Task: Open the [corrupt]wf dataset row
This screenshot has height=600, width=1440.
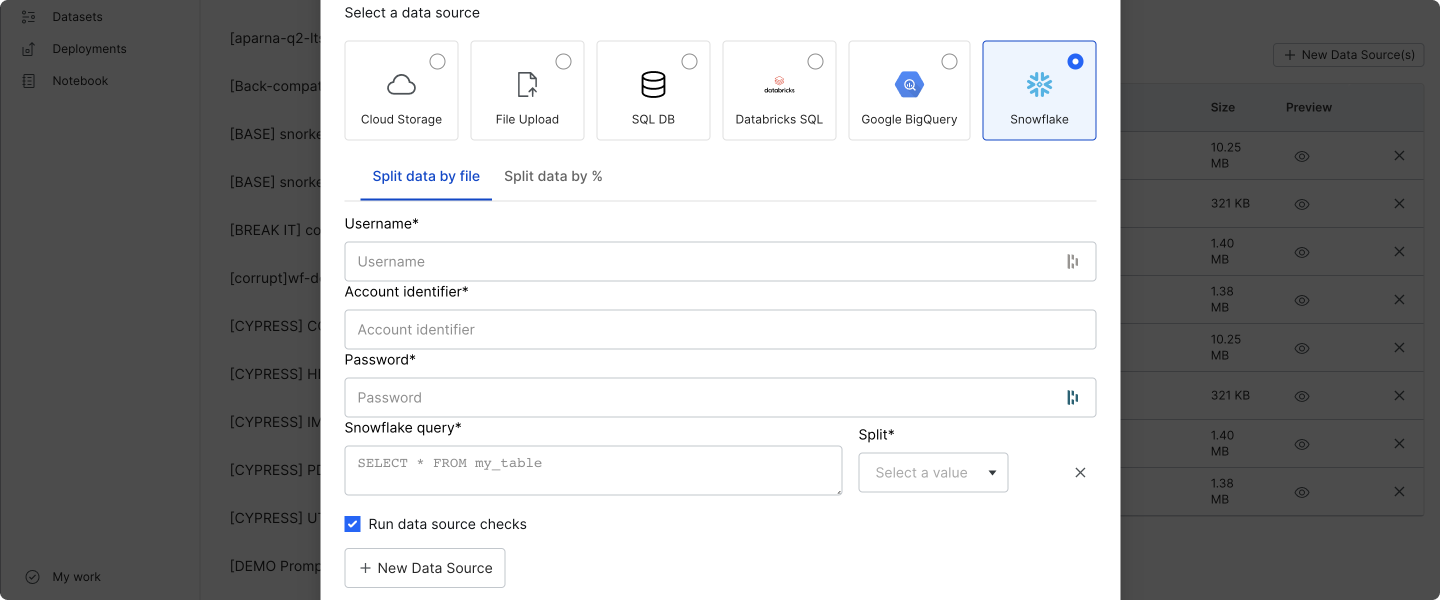Action: (x=275, y=278)
